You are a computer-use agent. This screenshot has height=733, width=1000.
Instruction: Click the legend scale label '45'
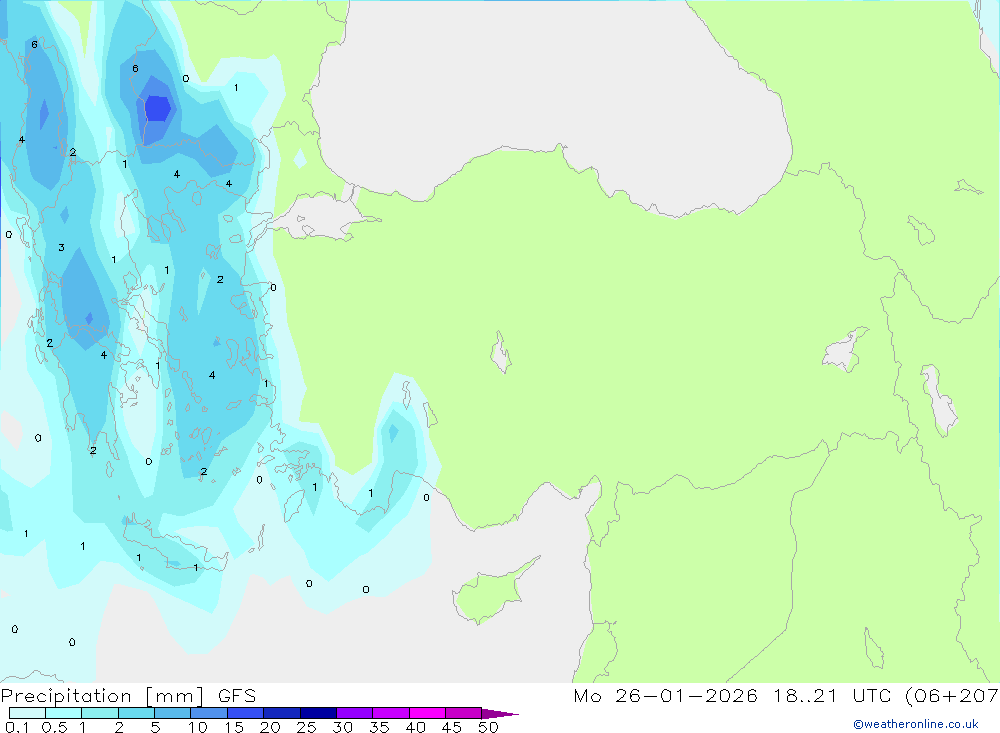(452, 727)
